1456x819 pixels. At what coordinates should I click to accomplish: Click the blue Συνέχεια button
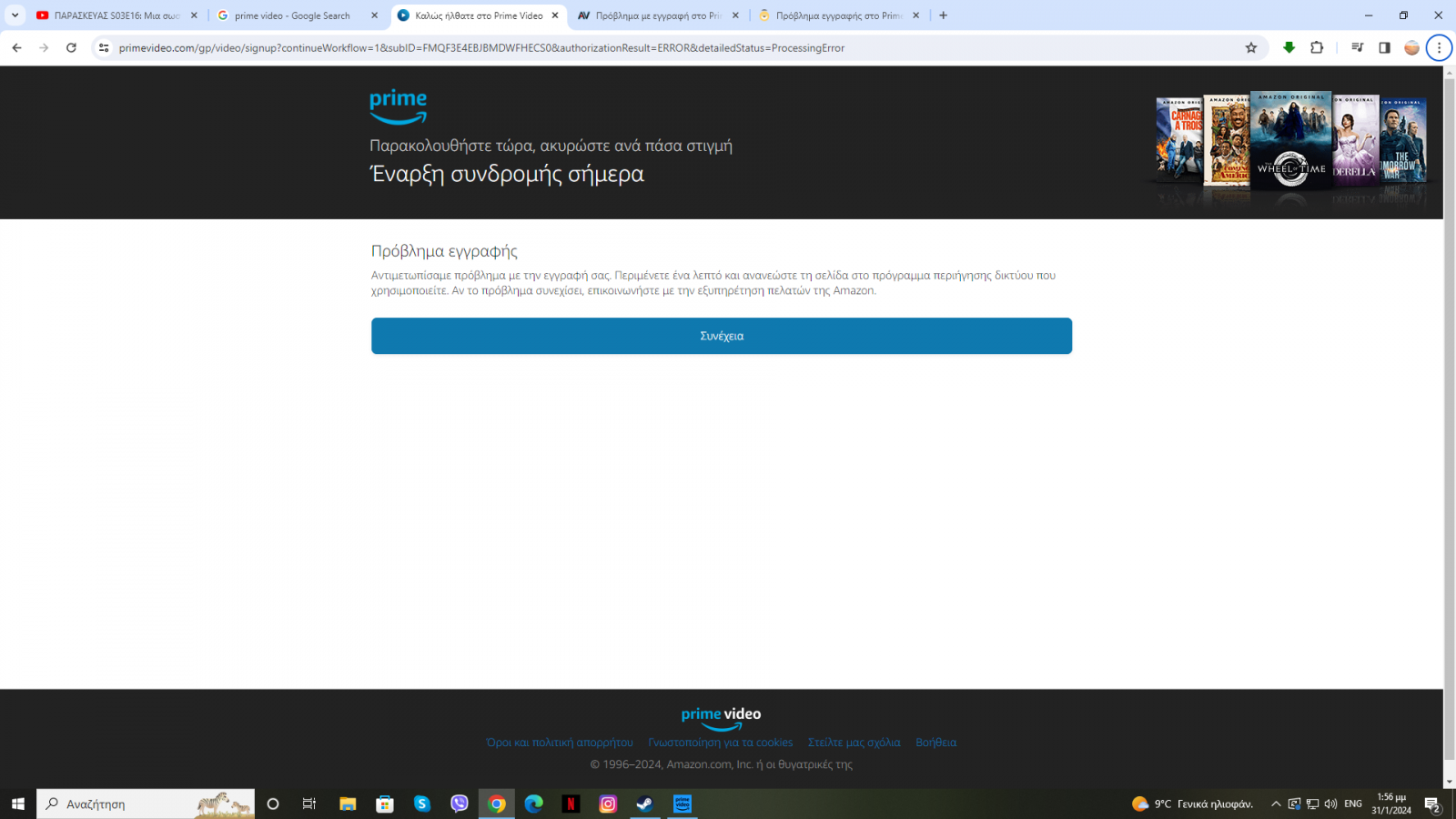point(721,336)
